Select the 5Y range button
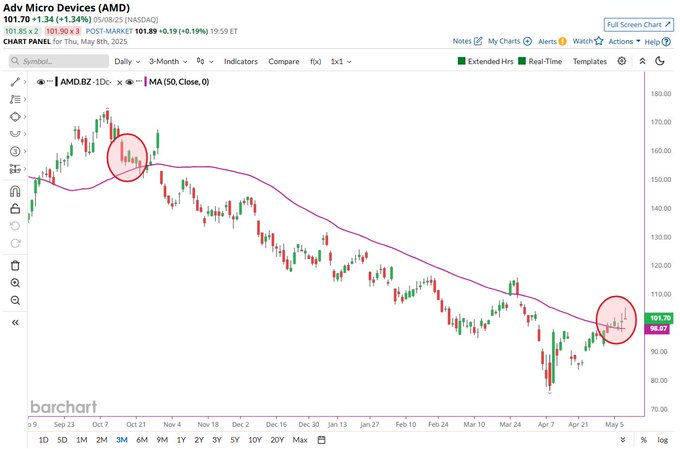Image resolution: width=680 pixels, height=449 pixels. 235,440
